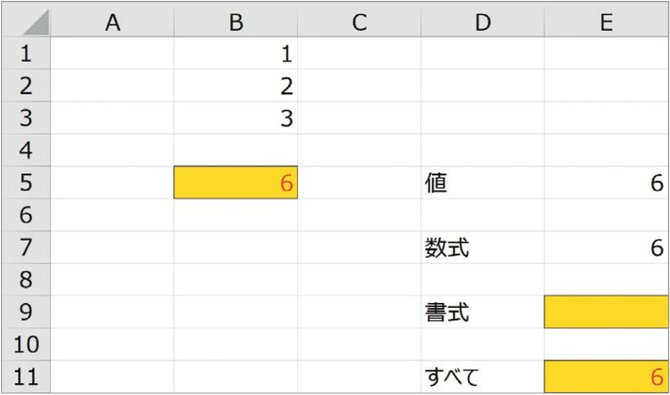Click the 数式 label cell in D7

pyautogui.click(x=483, y=247)
